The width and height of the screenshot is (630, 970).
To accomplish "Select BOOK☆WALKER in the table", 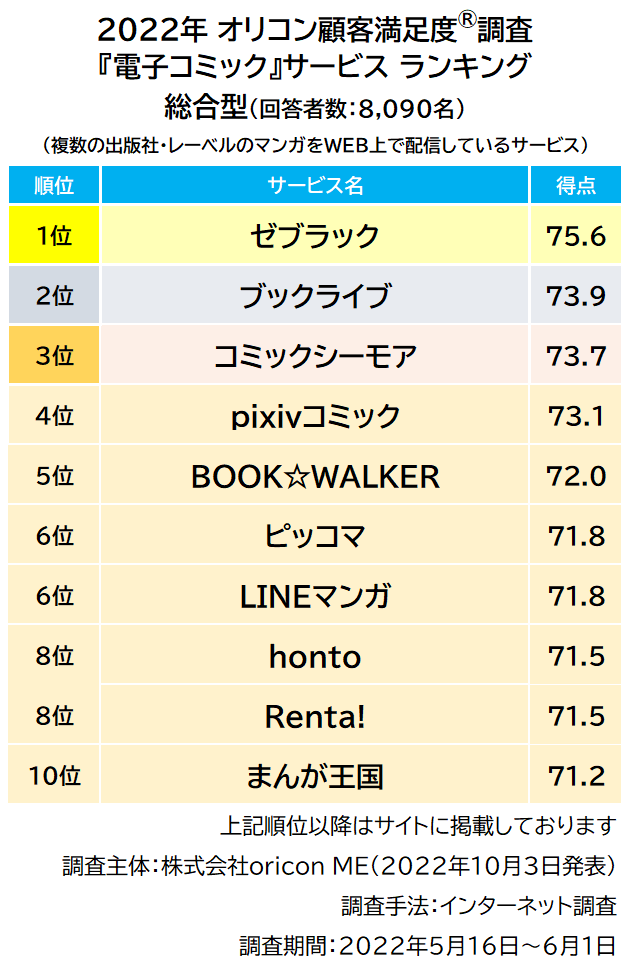I will (x=315, y=476).
